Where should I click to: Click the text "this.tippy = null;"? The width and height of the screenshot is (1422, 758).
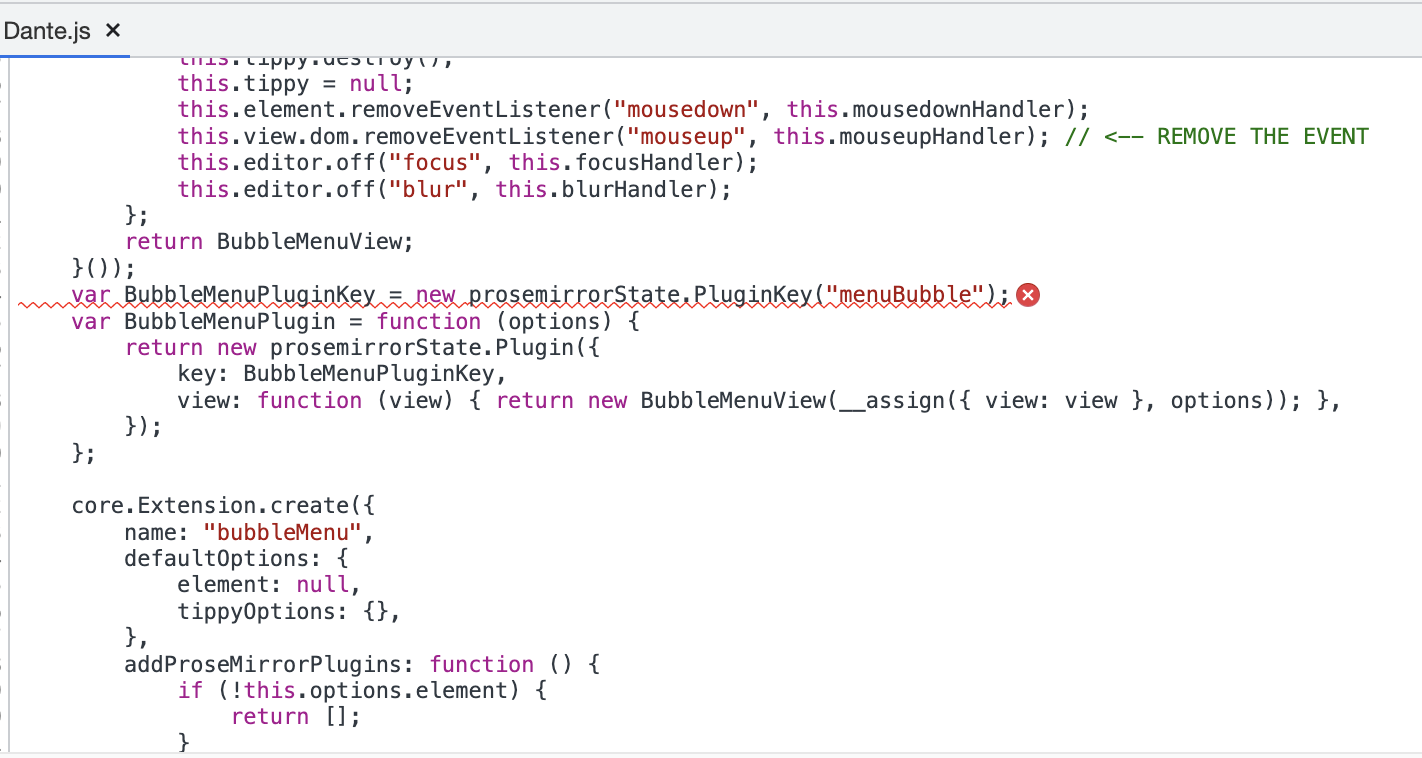point(295,83)
